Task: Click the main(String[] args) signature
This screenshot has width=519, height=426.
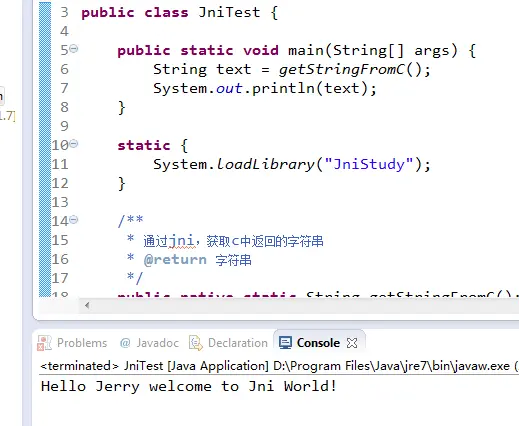Action: (373, 51)
